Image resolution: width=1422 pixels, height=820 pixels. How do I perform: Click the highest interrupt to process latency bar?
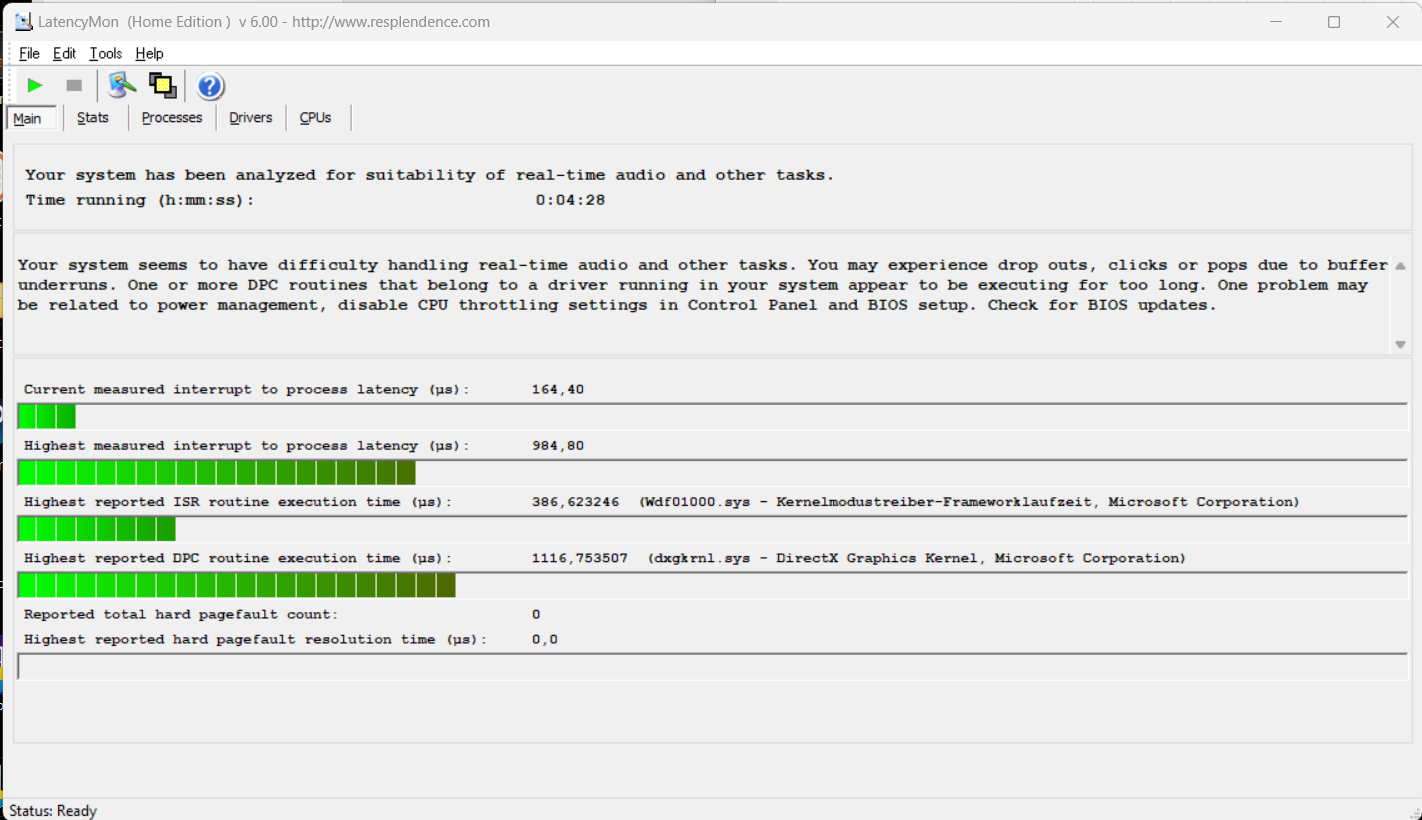pos(713,473)
